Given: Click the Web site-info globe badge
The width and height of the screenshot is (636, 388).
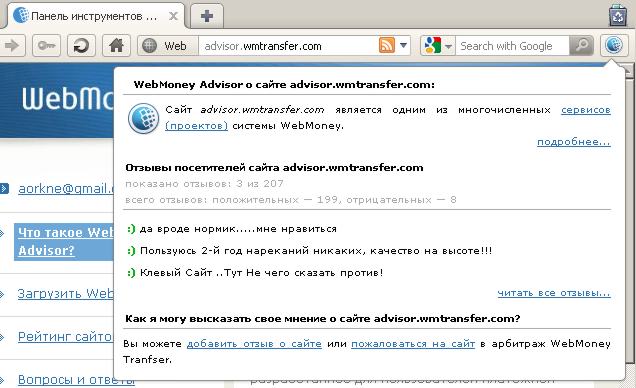Looking at the screenshot, I should pyautogui.click(x=168, y=46).
